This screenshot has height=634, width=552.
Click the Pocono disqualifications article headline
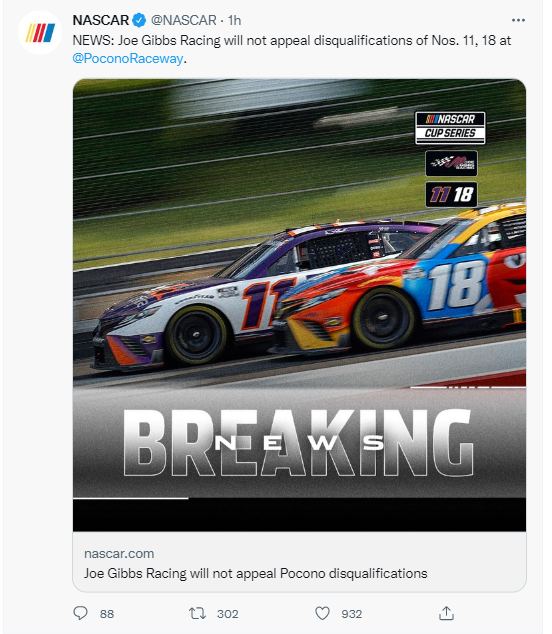[256, 573]
